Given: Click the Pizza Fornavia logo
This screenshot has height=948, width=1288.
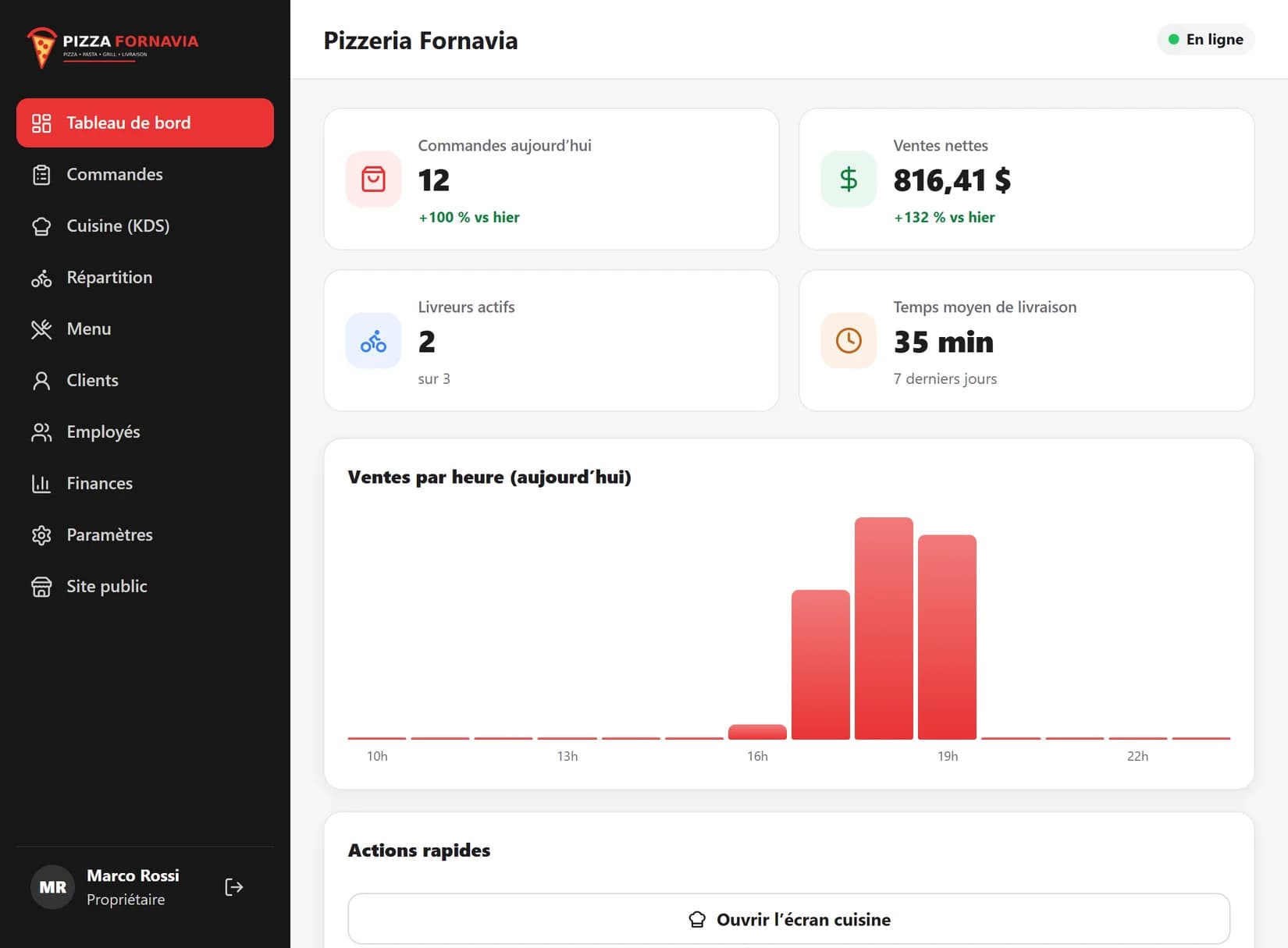Looking at the screenshot, I should [x=112, y=47].
